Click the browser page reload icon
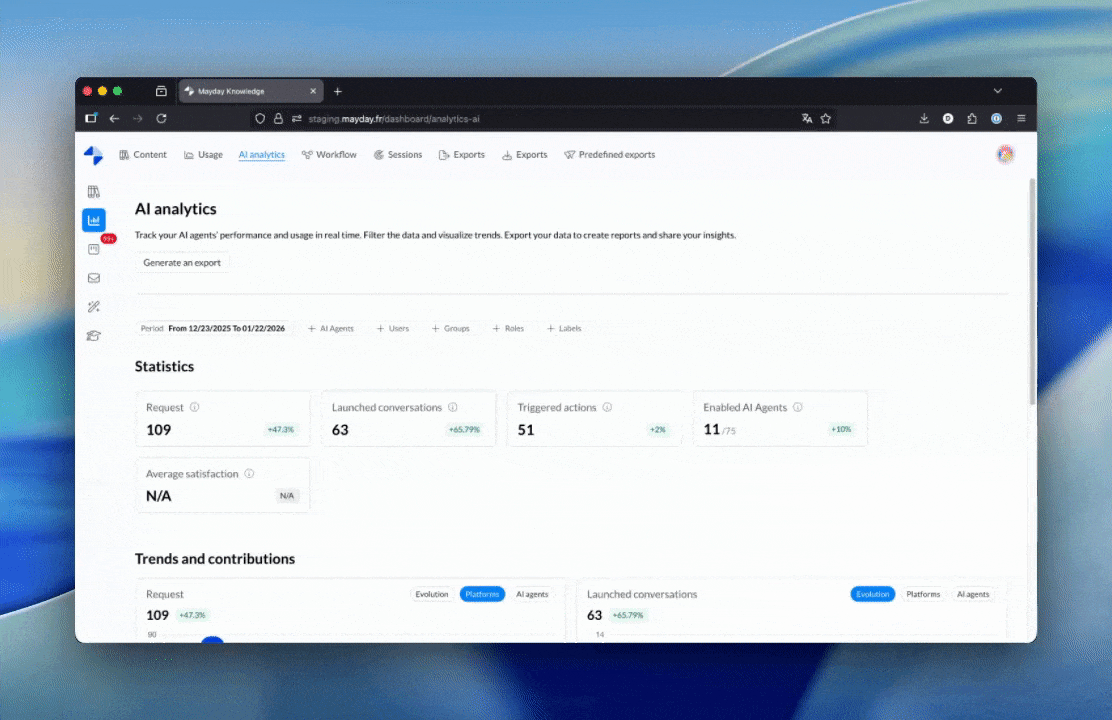1112x720 pixels. click(162, 118)
